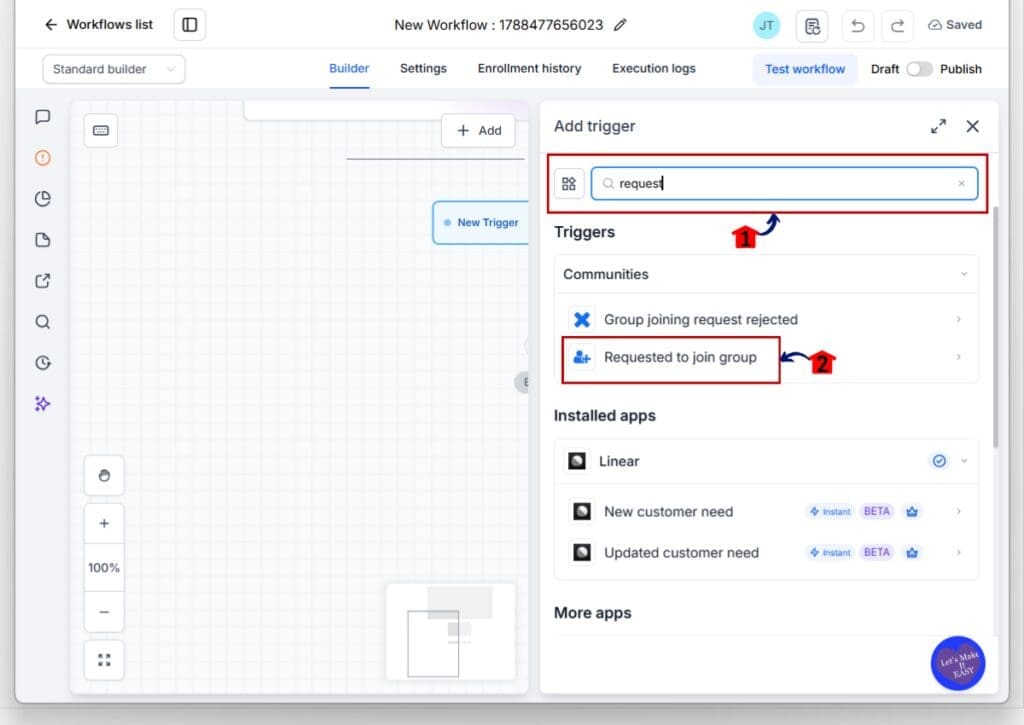The height and width of the screenshot is (725, 1024).
Task: Click the More apps heading
Action: (x=592, y=613)
